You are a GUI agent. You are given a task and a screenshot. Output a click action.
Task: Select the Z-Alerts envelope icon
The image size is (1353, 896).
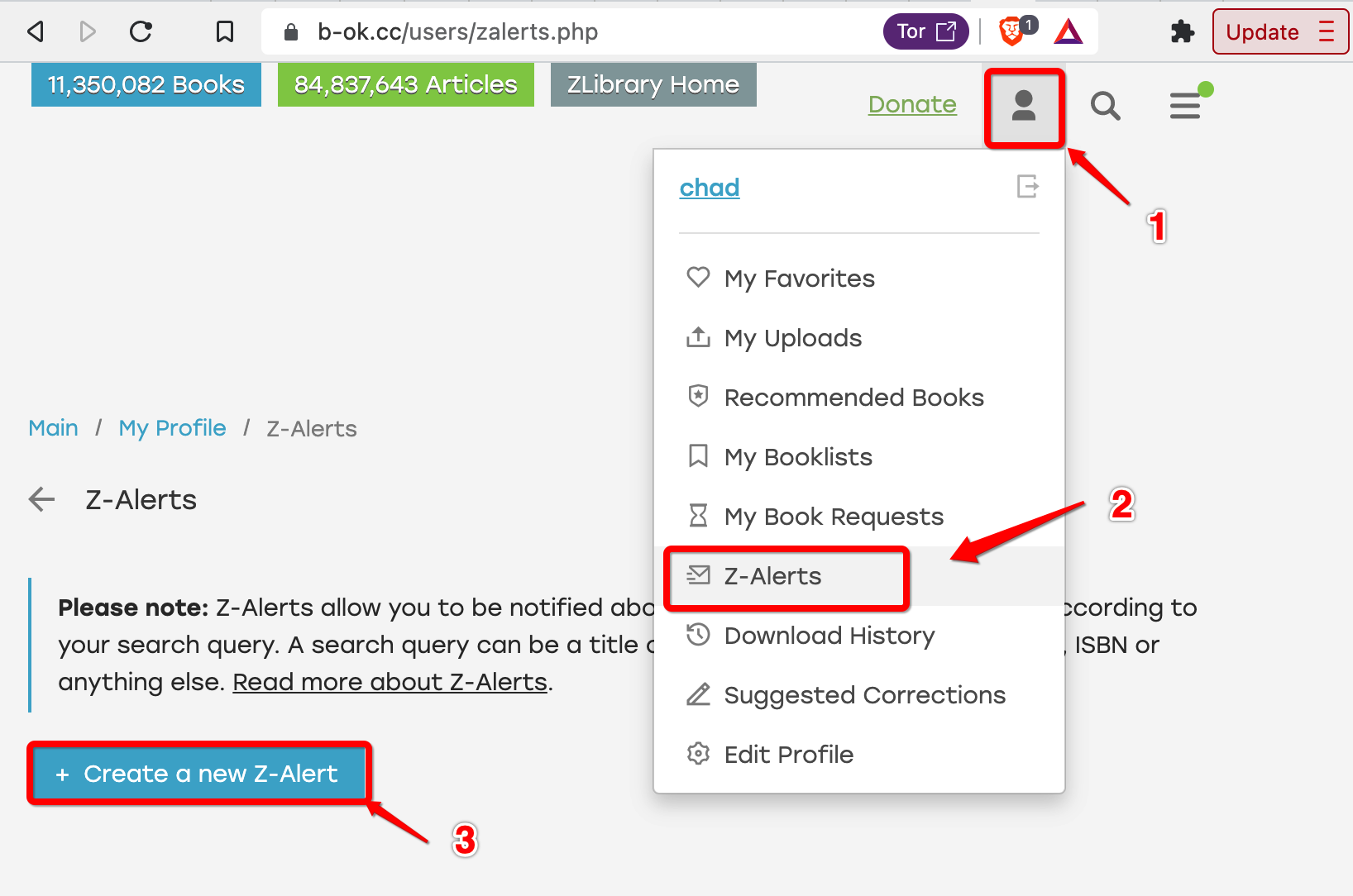point(699,575)
